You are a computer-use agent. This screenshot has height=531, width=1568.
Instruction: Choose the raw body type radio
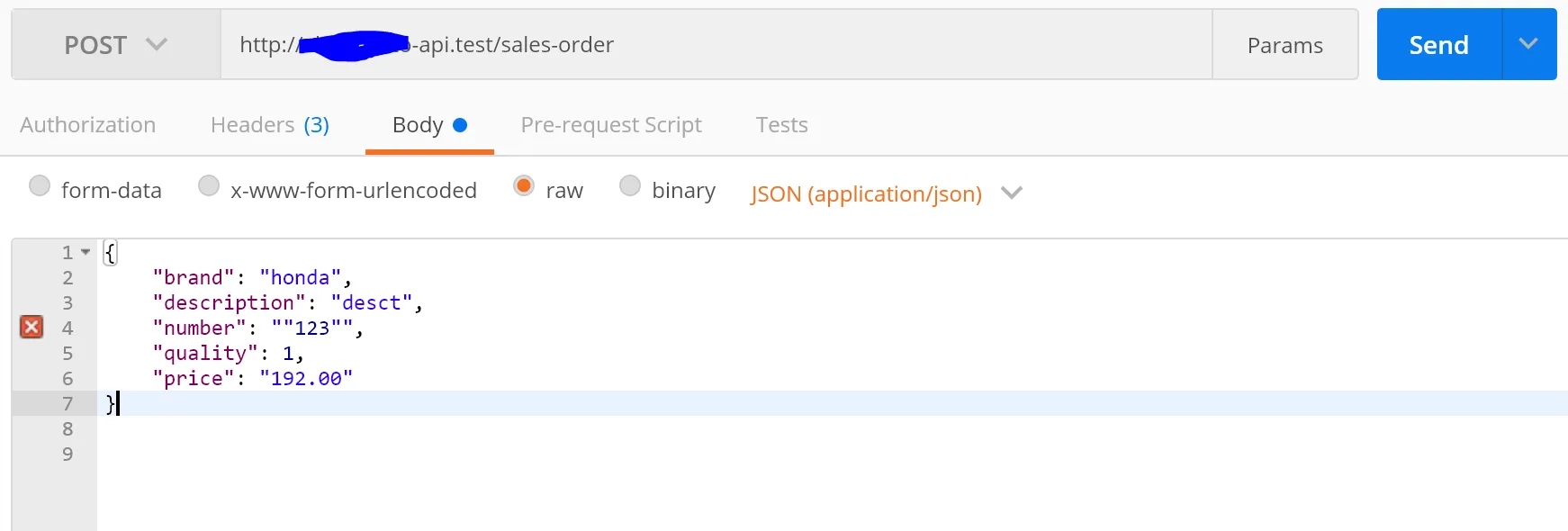coord(524,186)
